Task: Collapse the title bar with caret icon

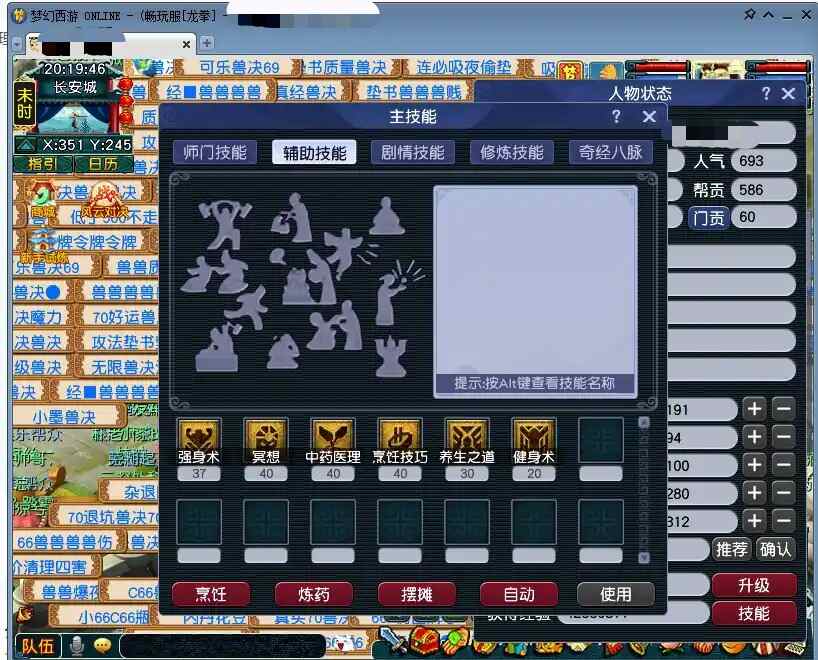Action: pos(768,15)
